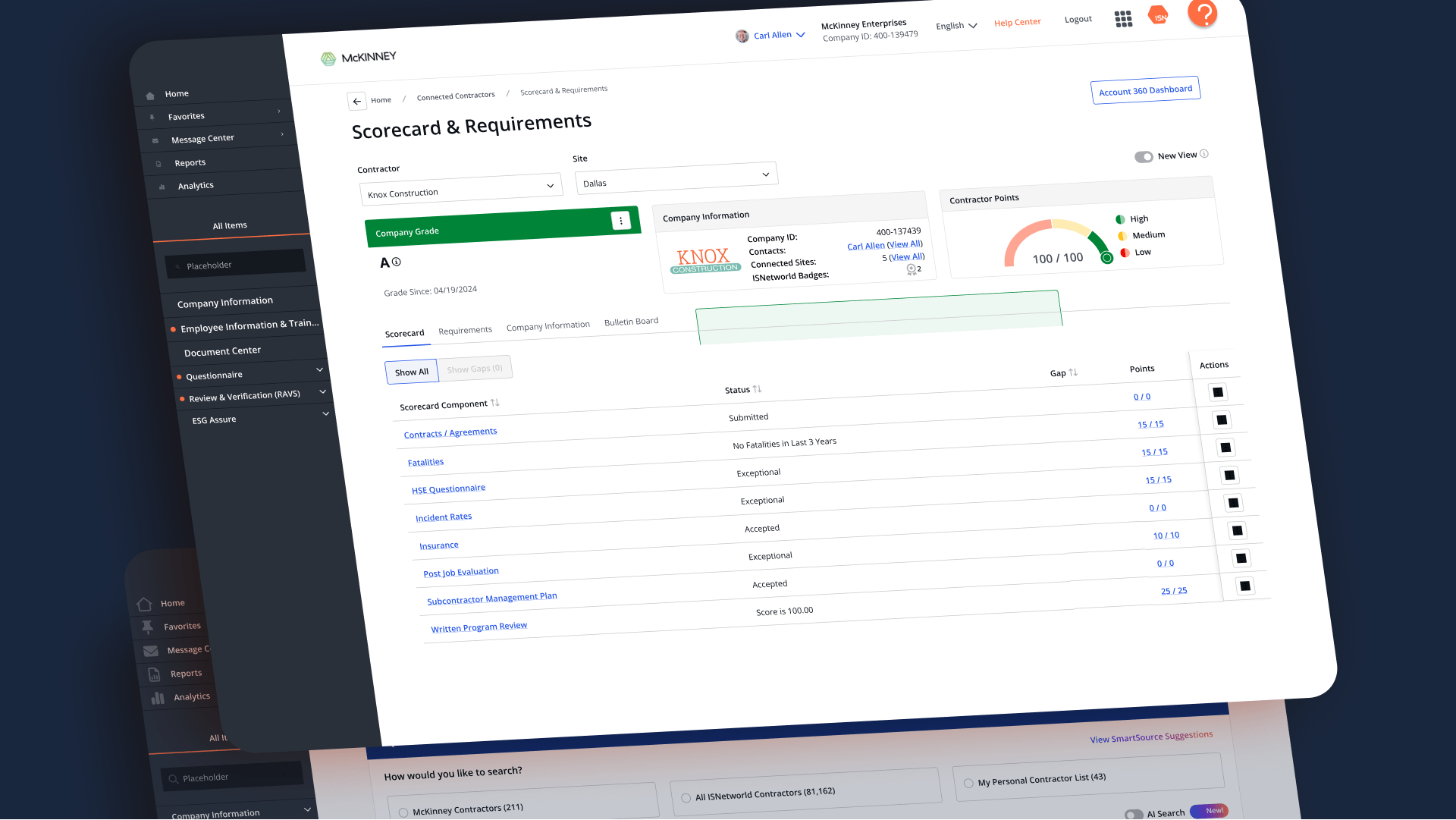Click the Connected Contractors breadcrumb
The width and height of the screenshot is (1456, 820).
coord(455,96)
